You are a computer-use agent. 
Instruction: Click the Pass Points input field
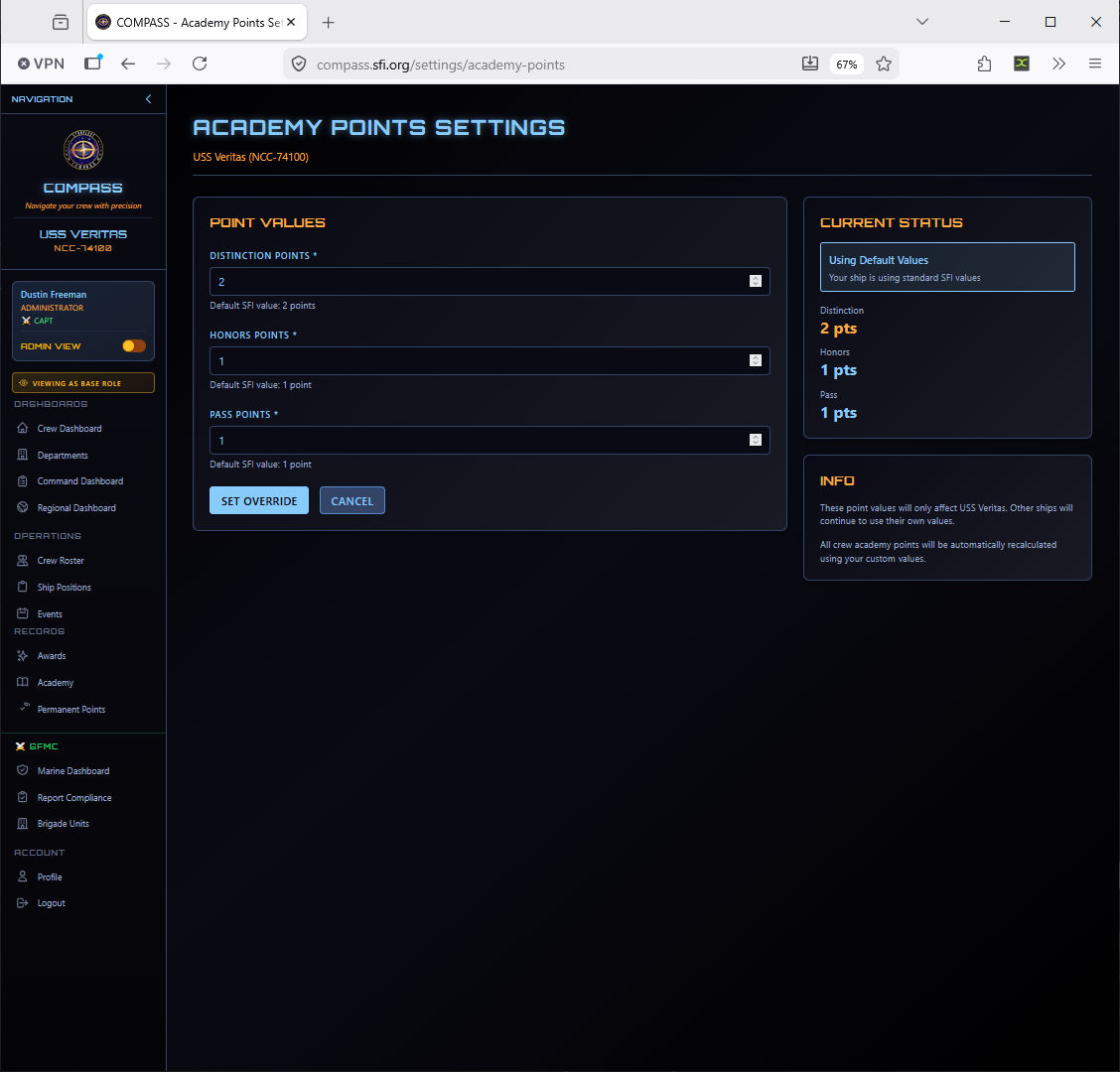(x=490, y=440)
